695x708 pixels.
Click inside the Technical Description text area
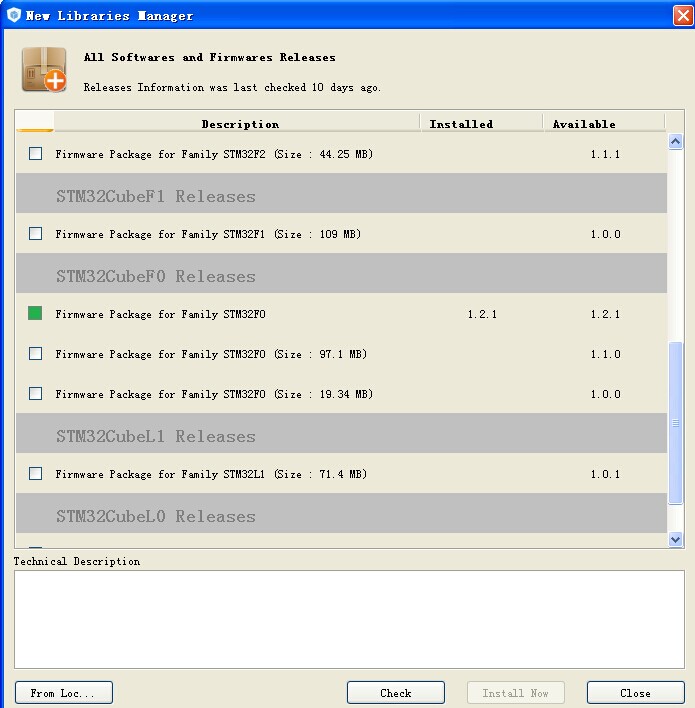coord(350,619)
